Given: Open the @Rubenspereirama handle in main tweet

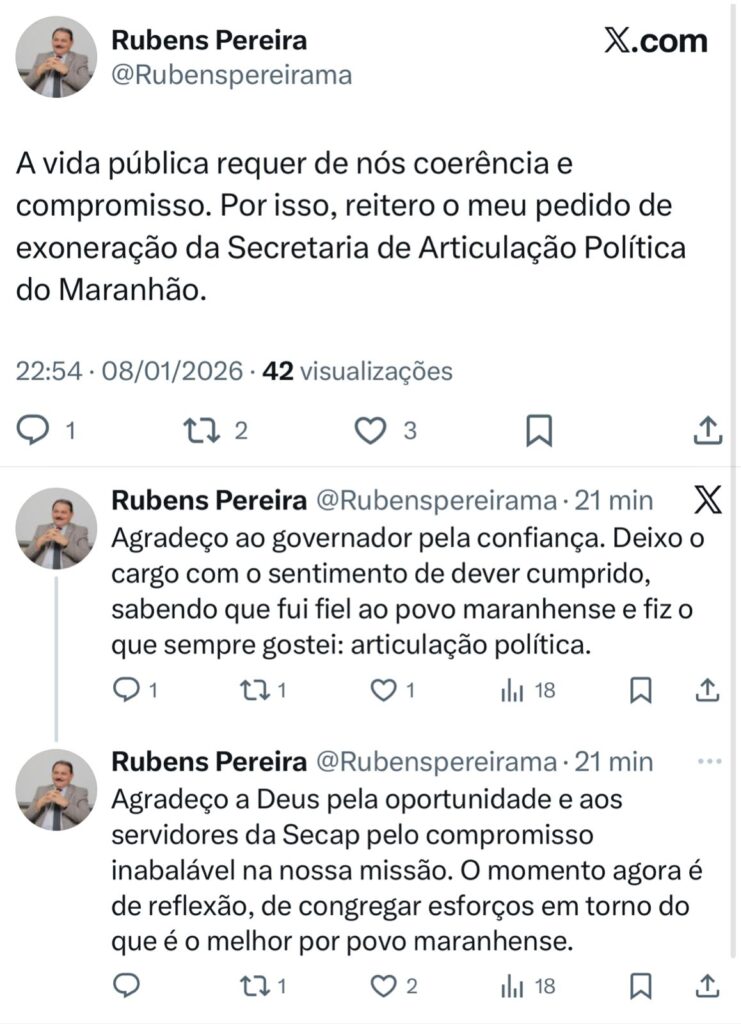Looking at the screenshot, I should point(231,75).
